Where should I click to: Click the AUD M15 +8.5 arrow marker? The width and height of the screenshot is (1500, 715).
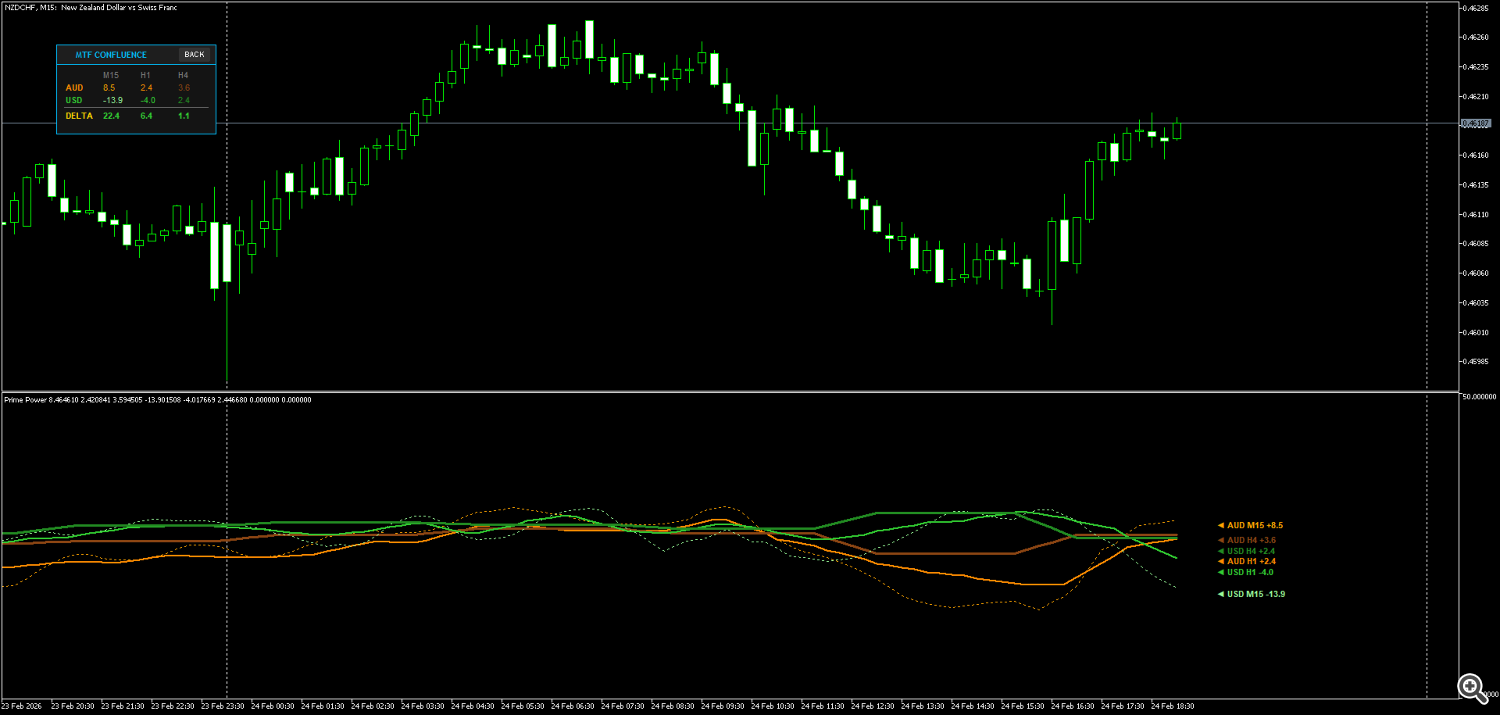1221,526
